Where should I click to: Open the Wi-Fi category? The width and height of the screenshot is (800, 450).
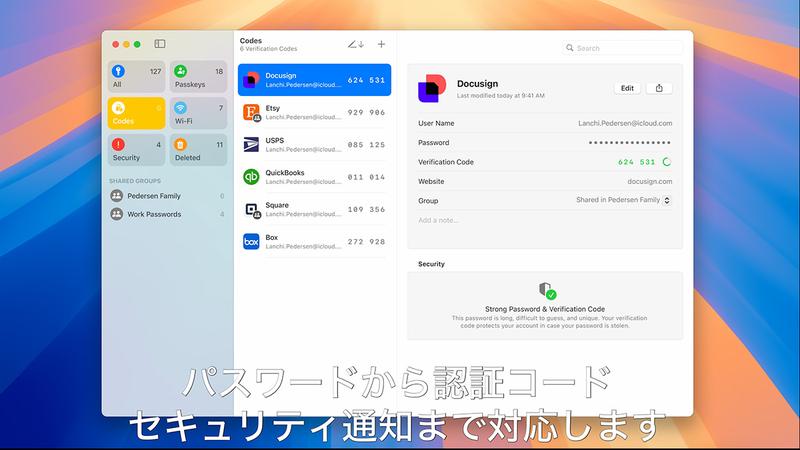pyautogui.click(x=198, y=113)
